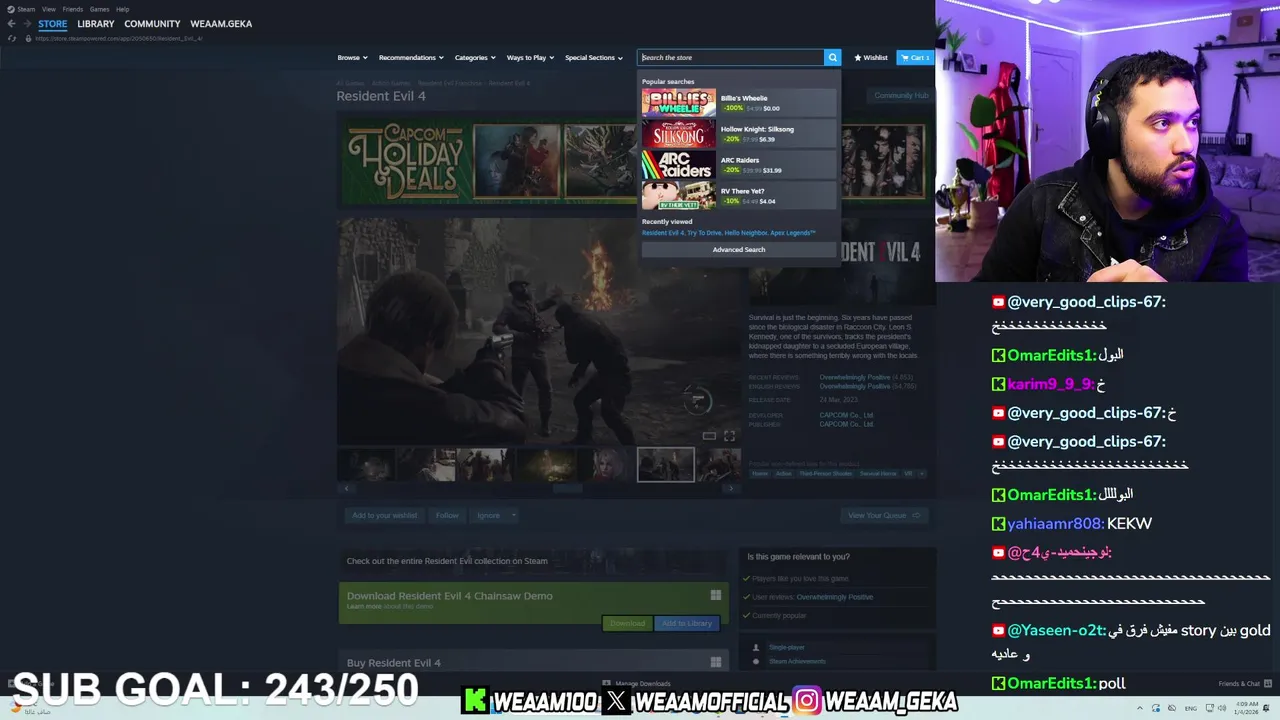Click Add to your wishlist button

pos(384,515)
